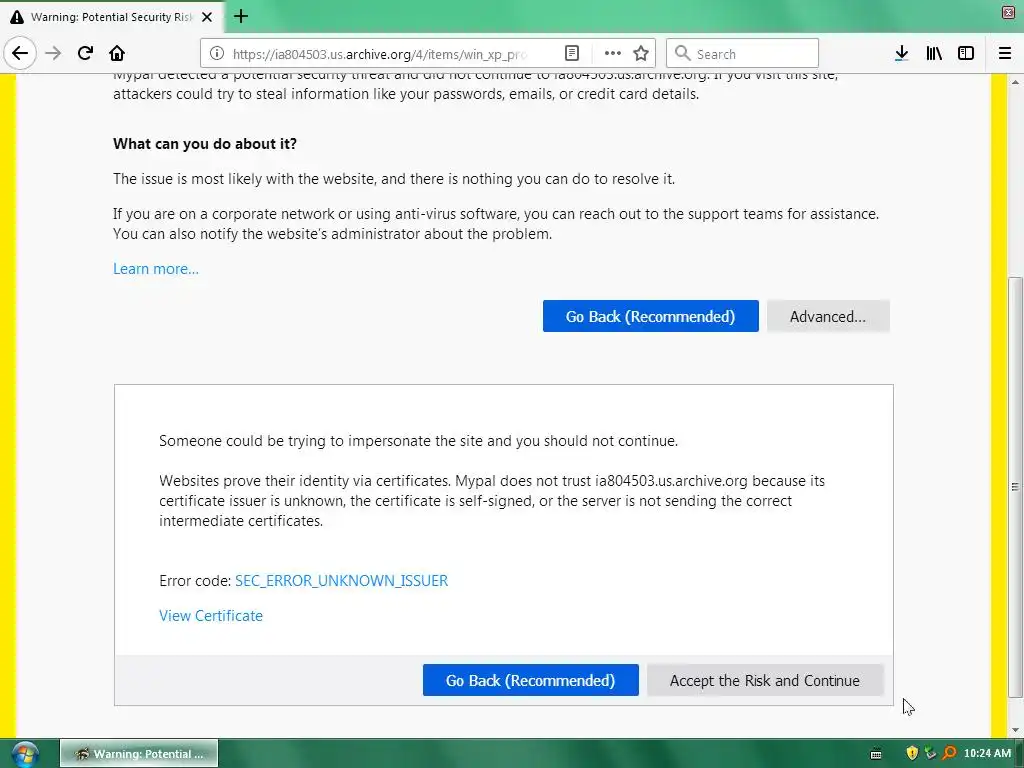Click Accept the Risk and Continue
This screenshot has width=1024, height=768.
[765, 680]
